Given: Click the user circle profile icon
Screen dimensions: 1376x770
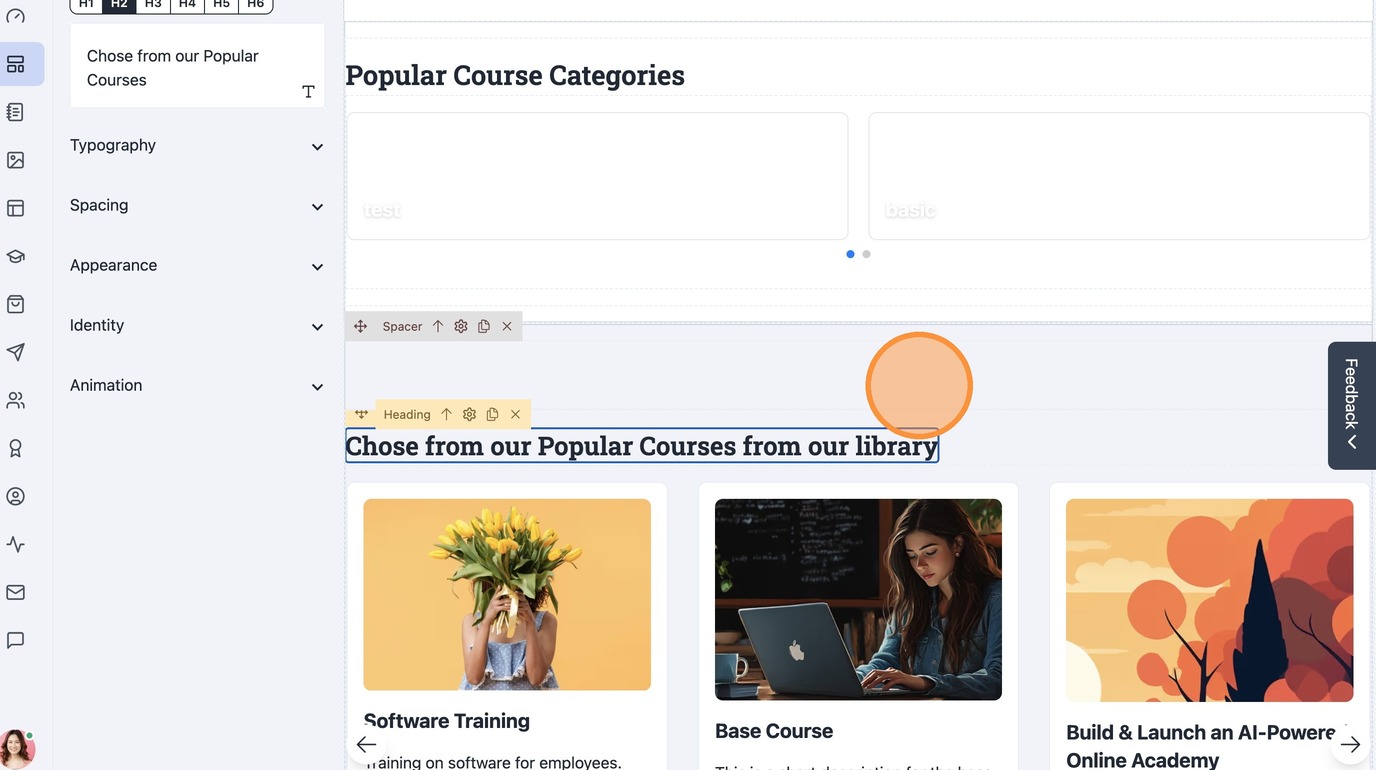Looking at the screenshot, I should 15,496.
